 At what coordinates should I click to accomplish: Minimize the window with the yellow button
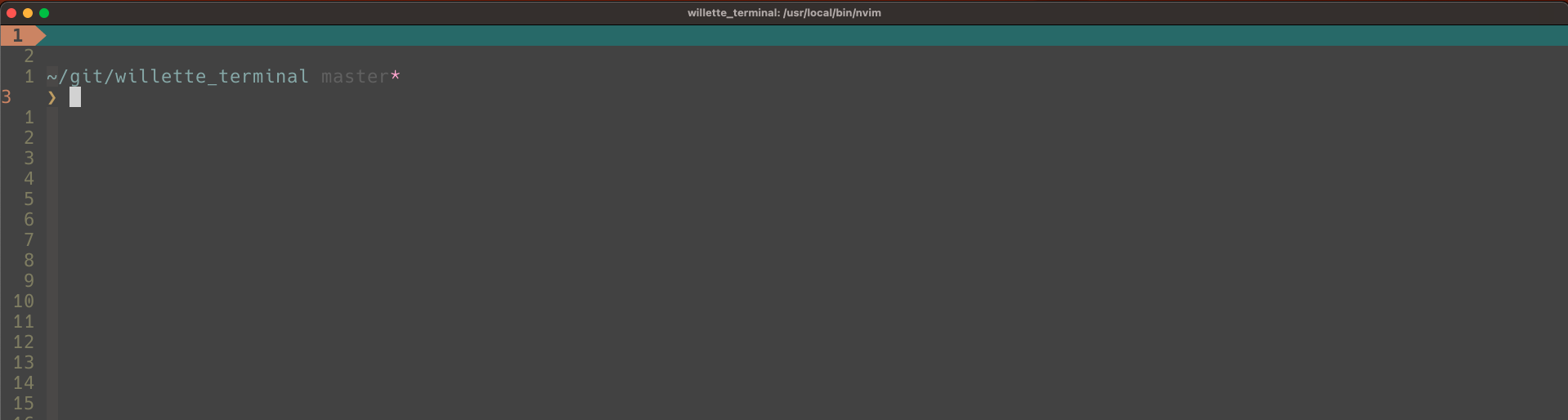click(x=28, y=13)
